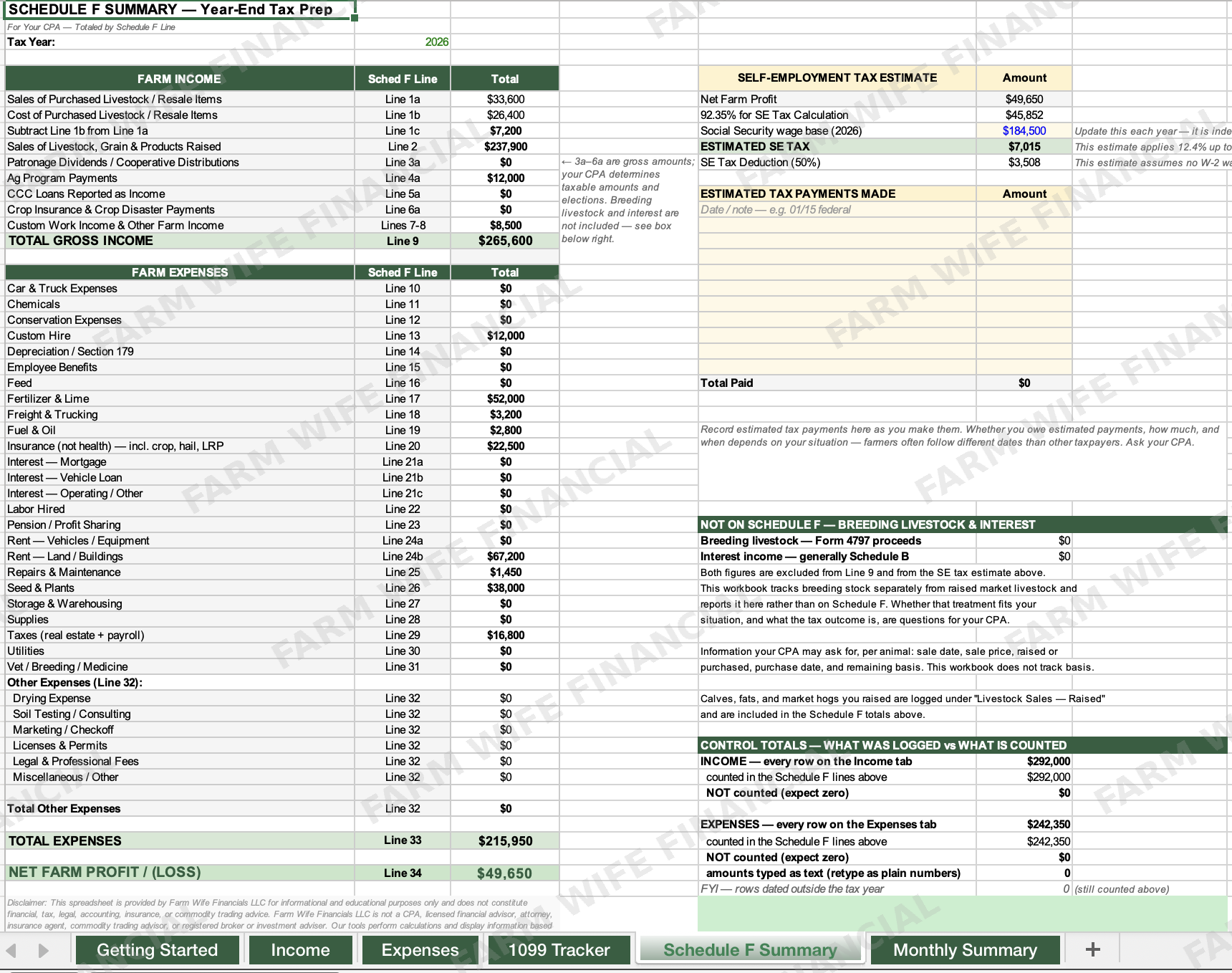Image resolution: width=1232 pixels, height=973 pixels.
Task: Click Legal & Professional Fees row label
Action: coord(75,762)
